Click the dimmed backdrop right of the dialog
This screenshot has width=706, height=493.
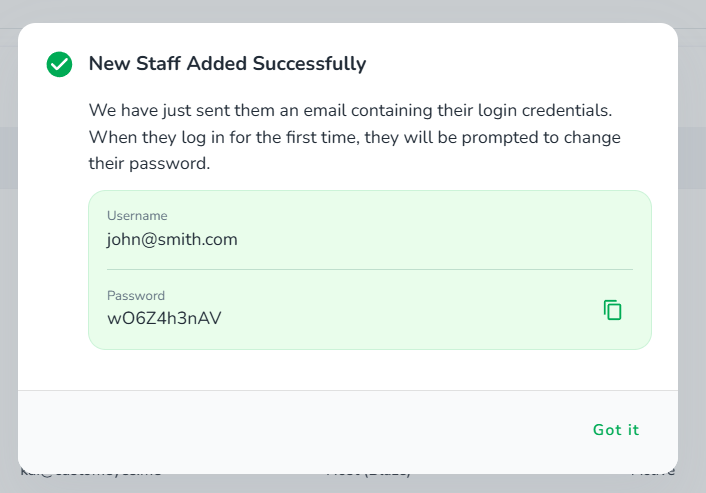(692, 250)
